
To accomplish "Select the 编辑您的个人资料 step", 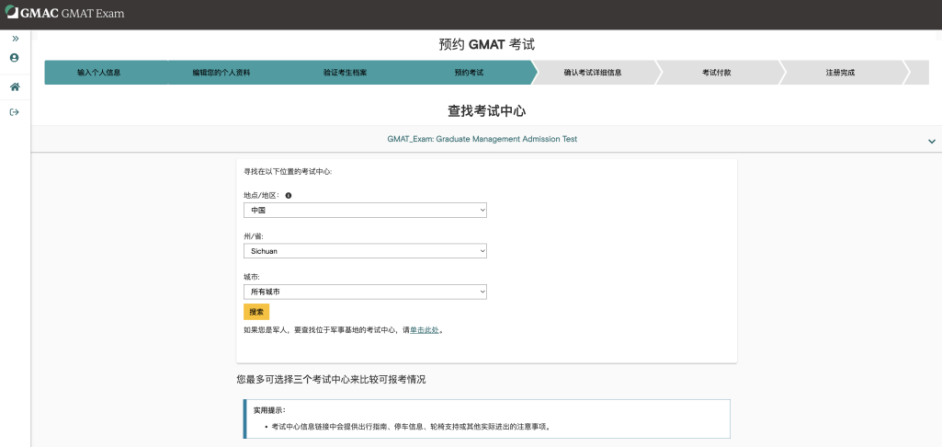I will pyautogui.click(x=221, y=72).
